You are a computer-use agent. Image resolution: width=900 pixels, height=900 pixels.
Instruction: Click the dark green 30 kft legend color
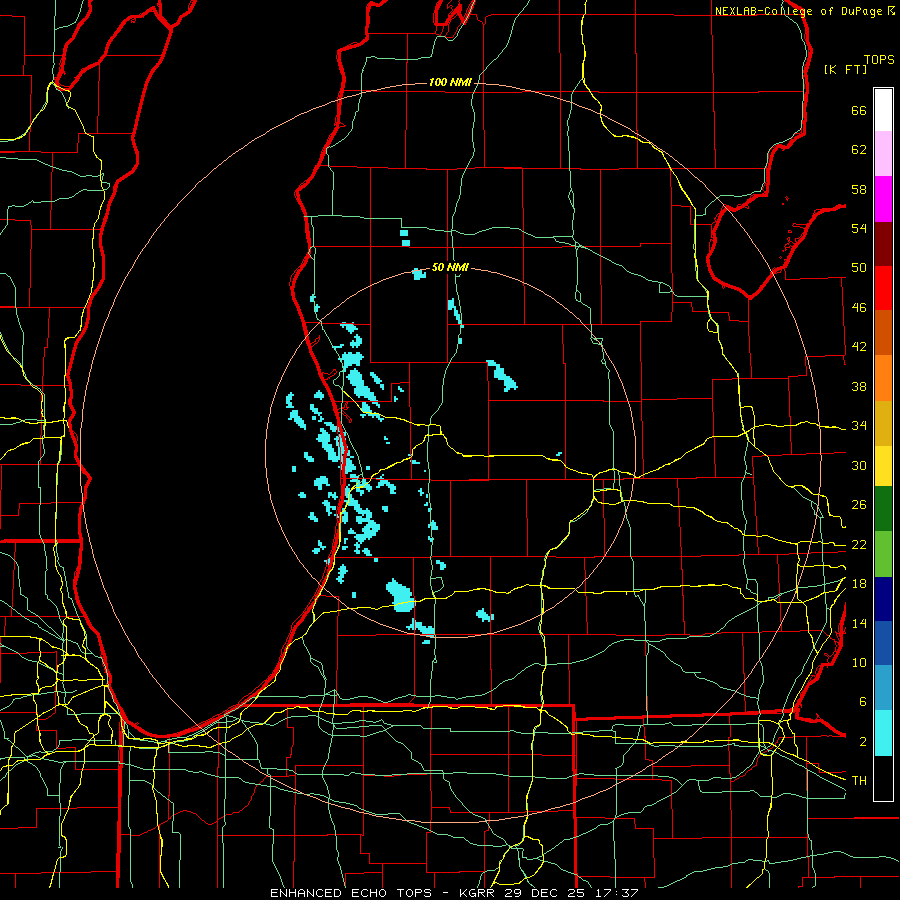click(x=883, y=509)
